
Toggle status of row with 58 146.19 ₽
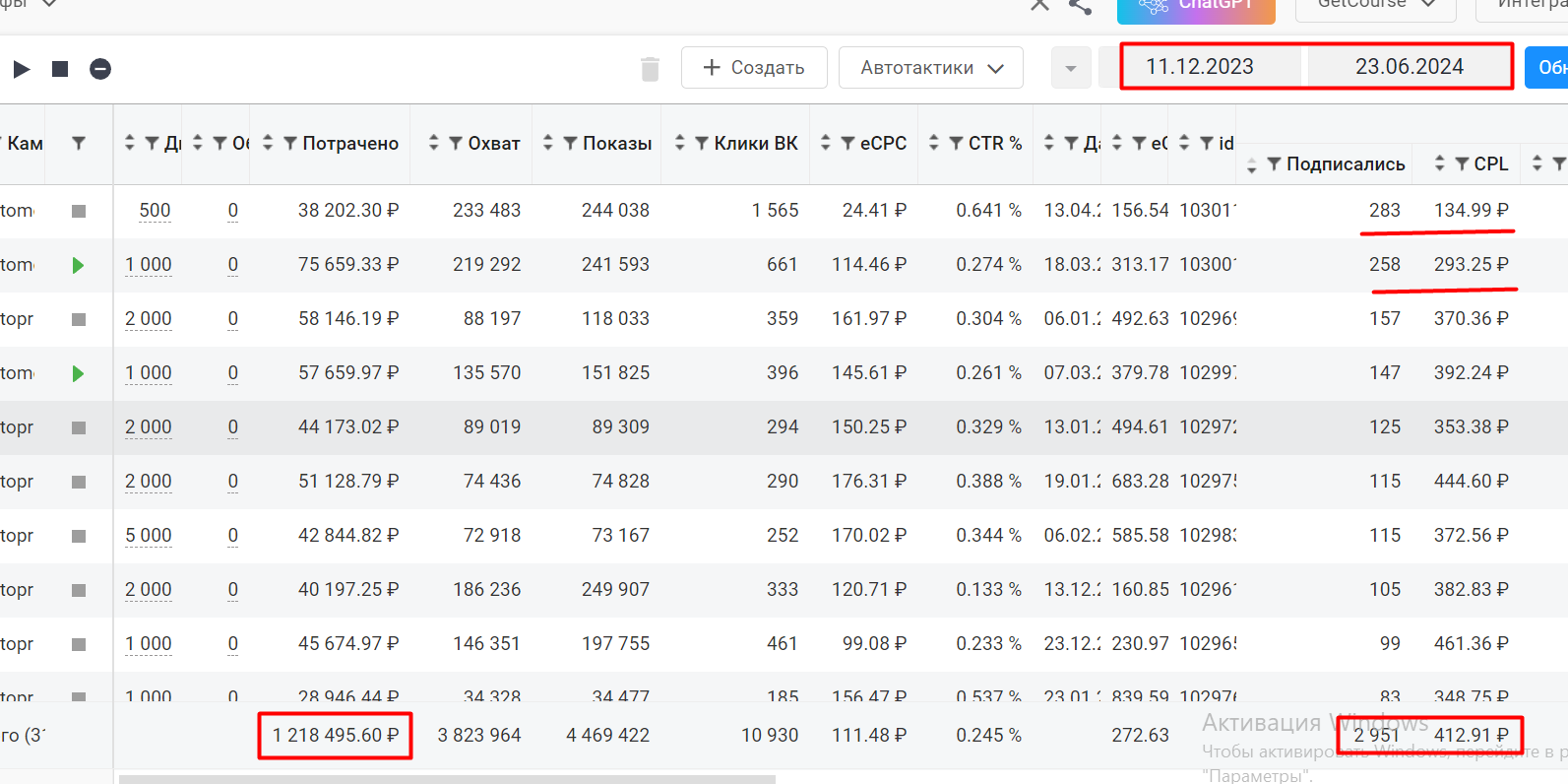pos(79,319)
